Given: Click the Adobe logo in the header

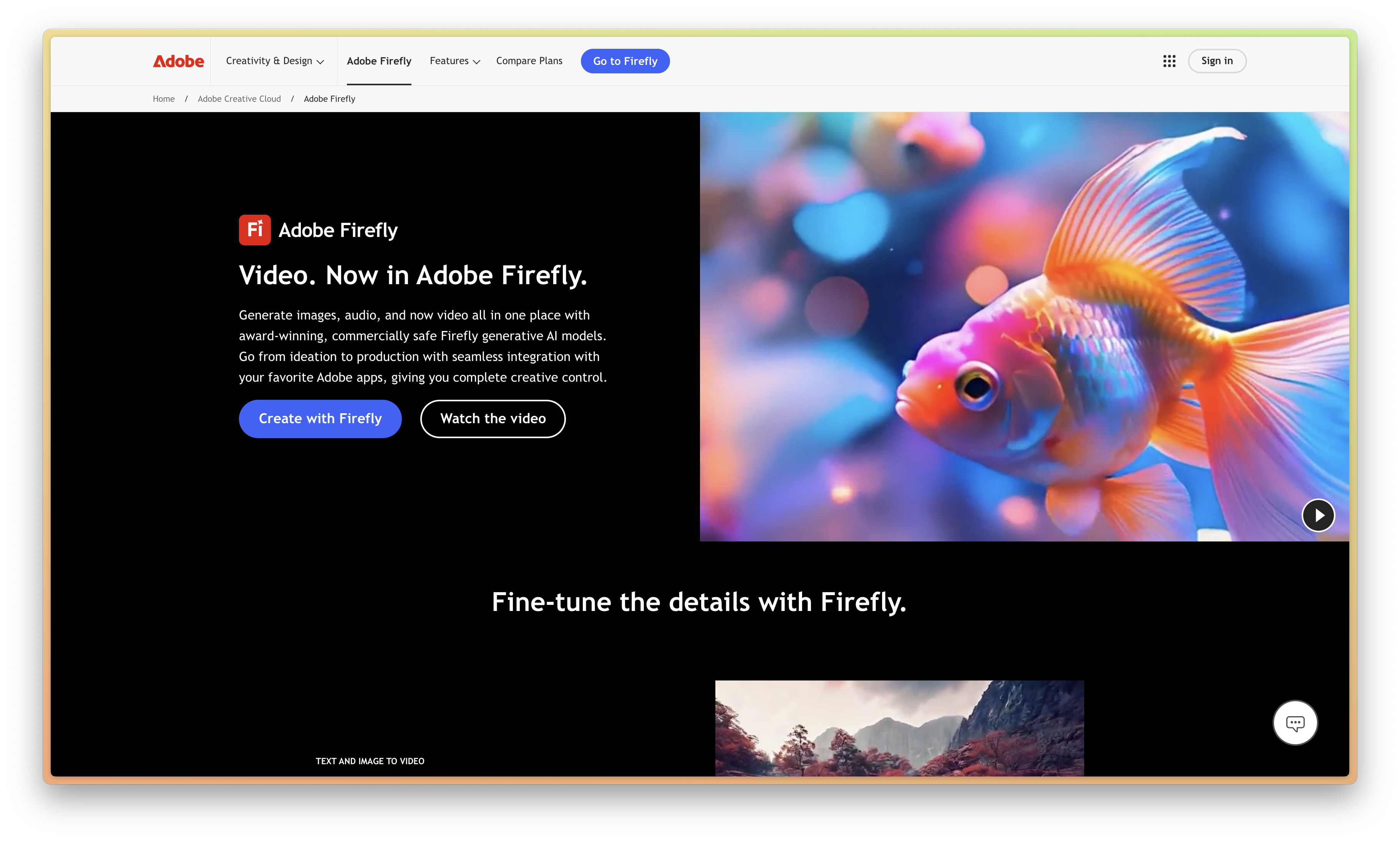Looking at the screenshot, I should click(178, 61).
